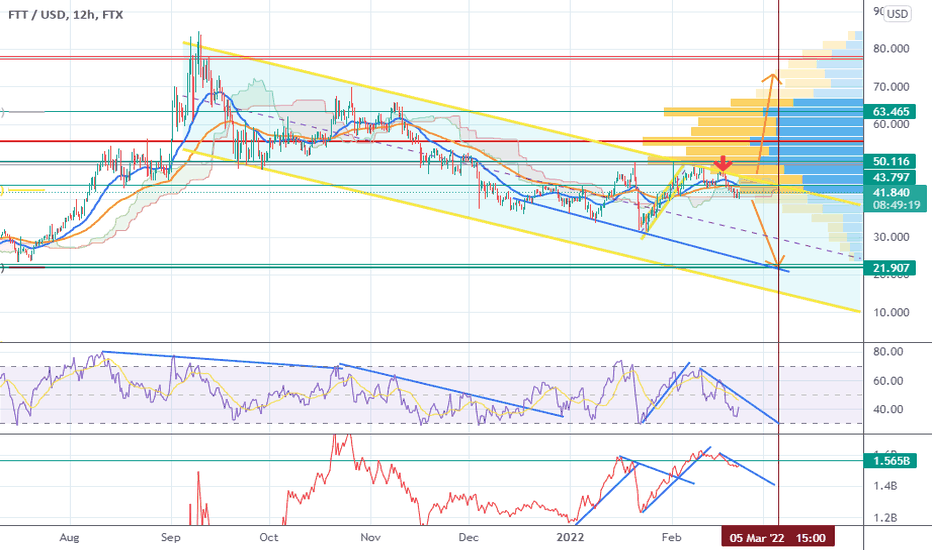Click the current price label 41.840
This screenshot has height=550, width=932.
point(890,193)
